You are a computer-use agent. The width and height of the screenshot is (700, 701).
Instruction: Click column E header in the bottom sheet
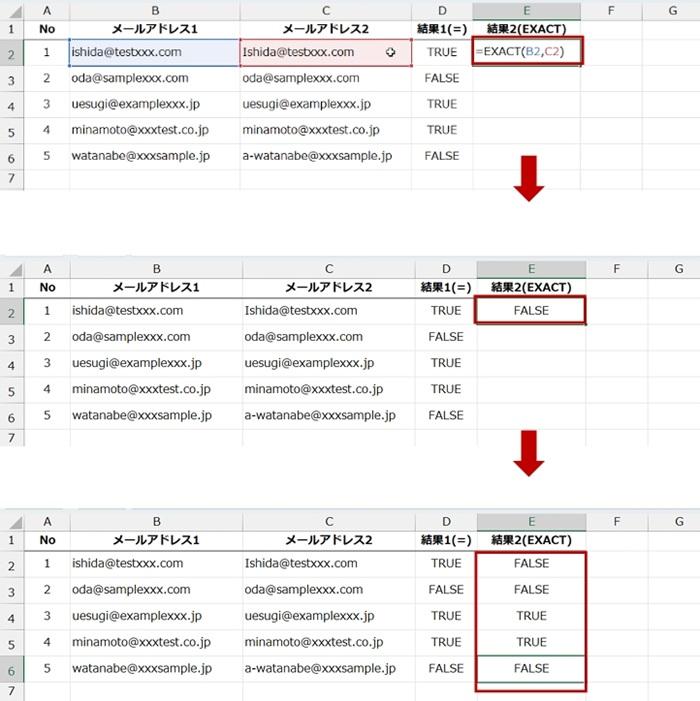[530, 521]
